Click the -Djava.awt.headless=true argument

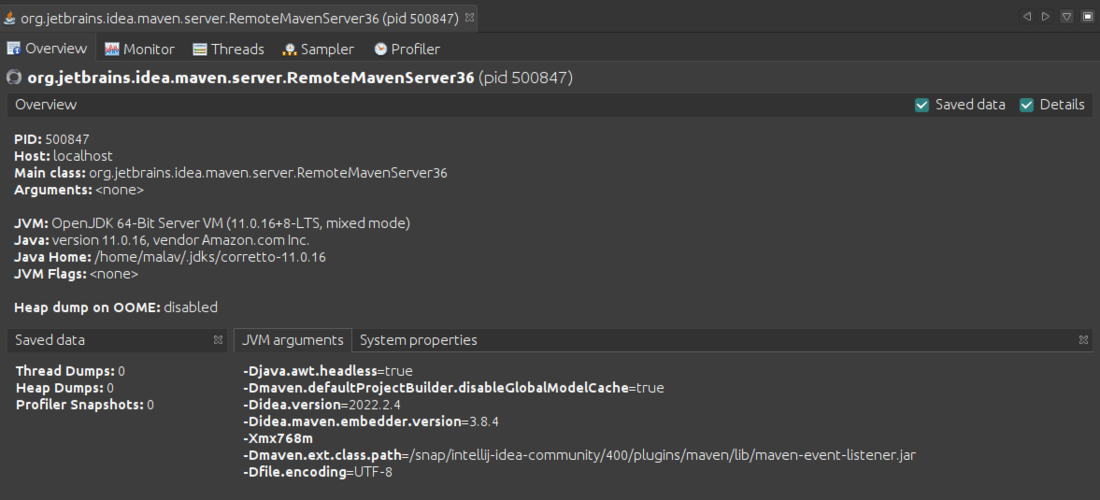(x=328, y=371)
